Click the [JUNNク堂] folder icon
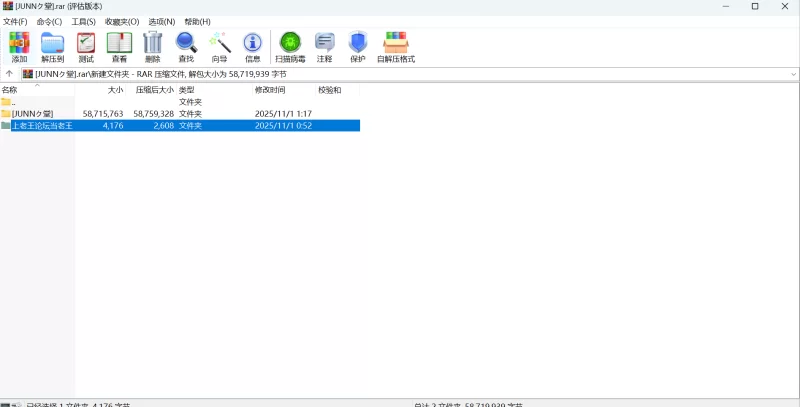800x407 pixels. 6,114
